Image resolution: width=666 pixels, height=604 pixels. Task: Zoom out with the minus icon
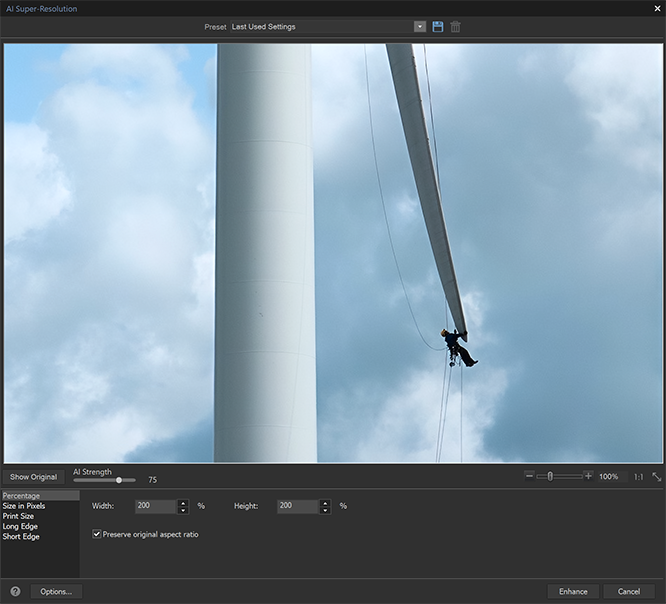[x=529, y=476]
